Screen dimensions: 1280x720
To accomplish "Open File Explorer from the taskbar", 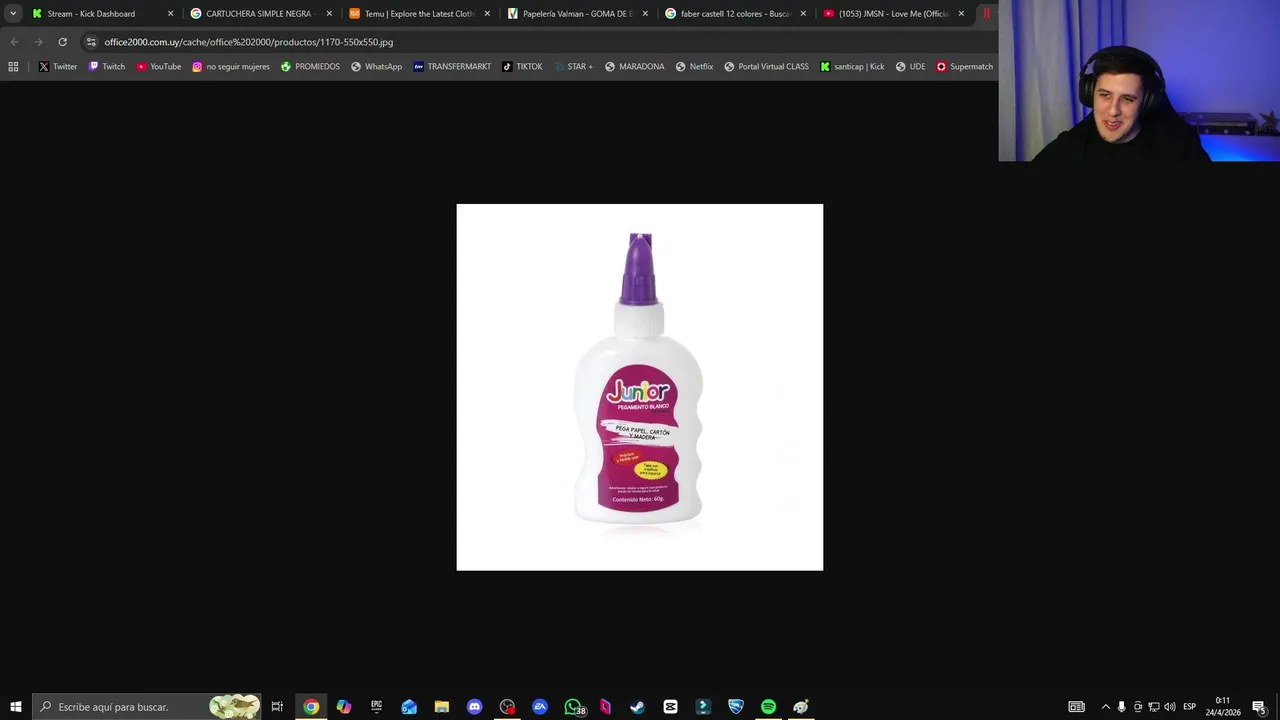I will (x=441, y=707).
